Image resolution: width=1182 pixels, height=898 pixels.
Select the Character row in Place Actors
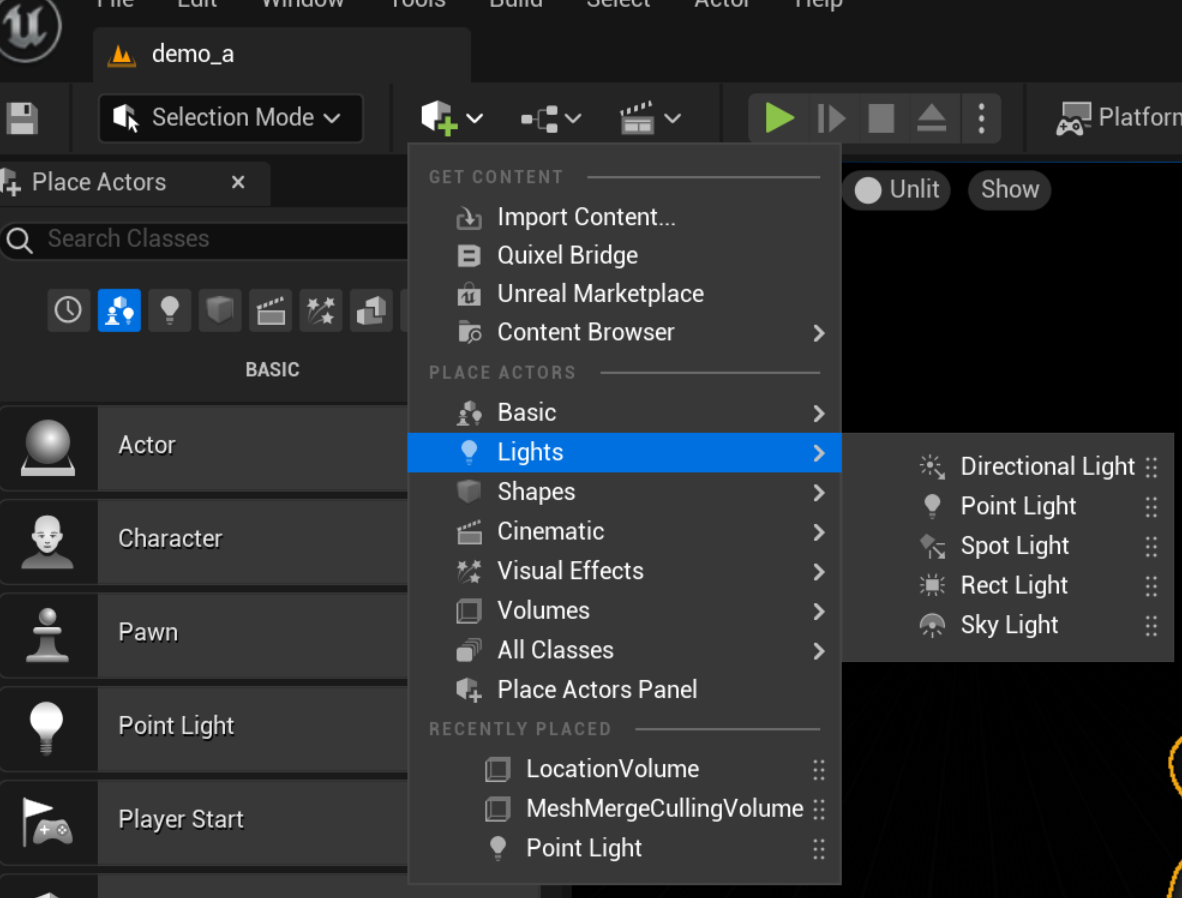(204, 541)
